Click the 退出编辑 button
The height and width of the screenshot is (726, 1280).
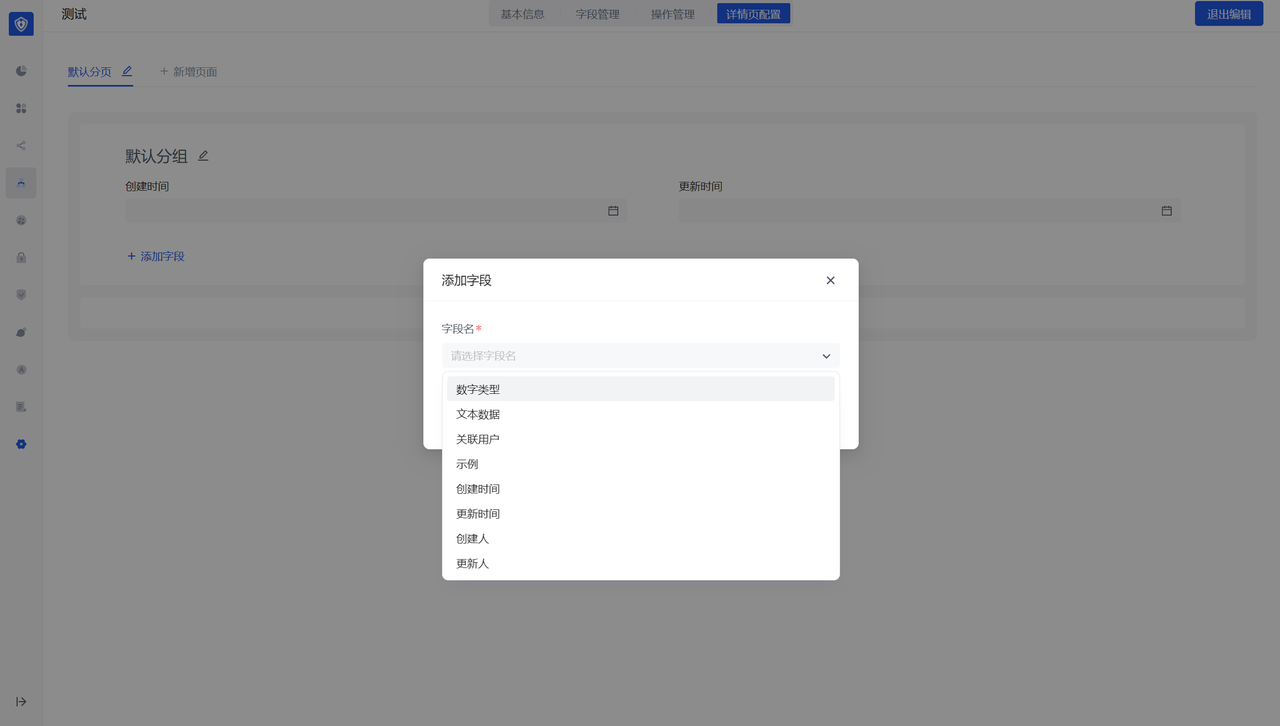click(x=1228, y=14)
